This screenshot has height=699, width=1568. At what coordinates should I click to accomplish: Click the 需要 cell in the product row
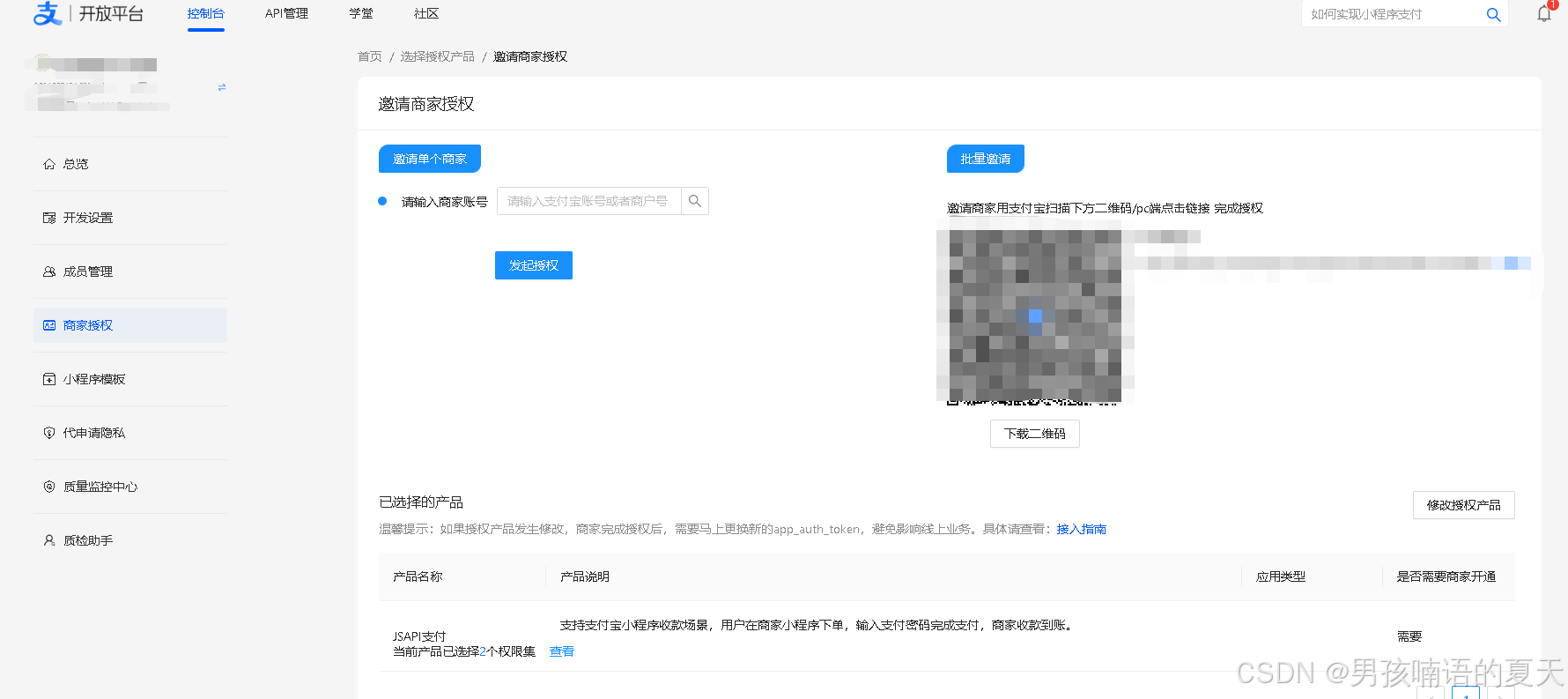point(1409,636)
